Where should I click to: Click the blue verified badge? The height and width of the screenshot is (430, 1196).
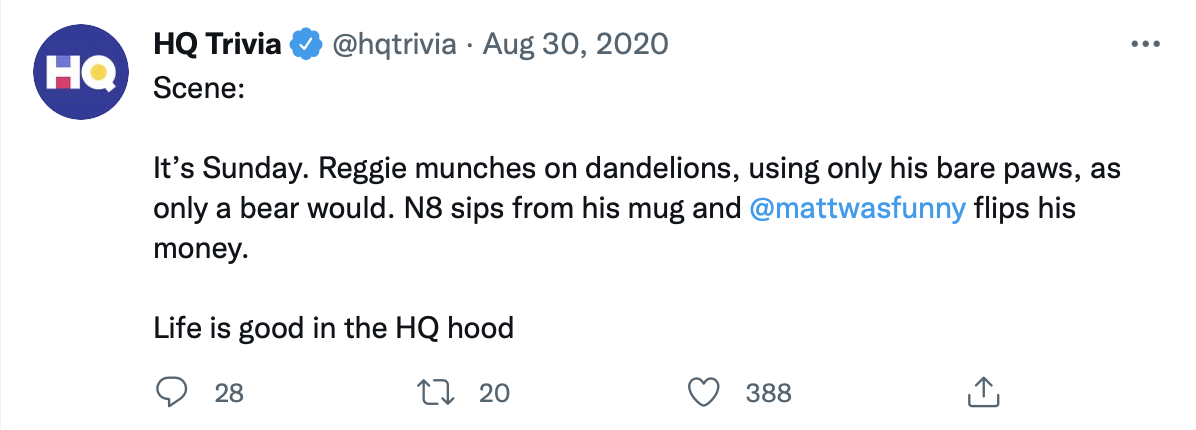(x=305, y=45)
